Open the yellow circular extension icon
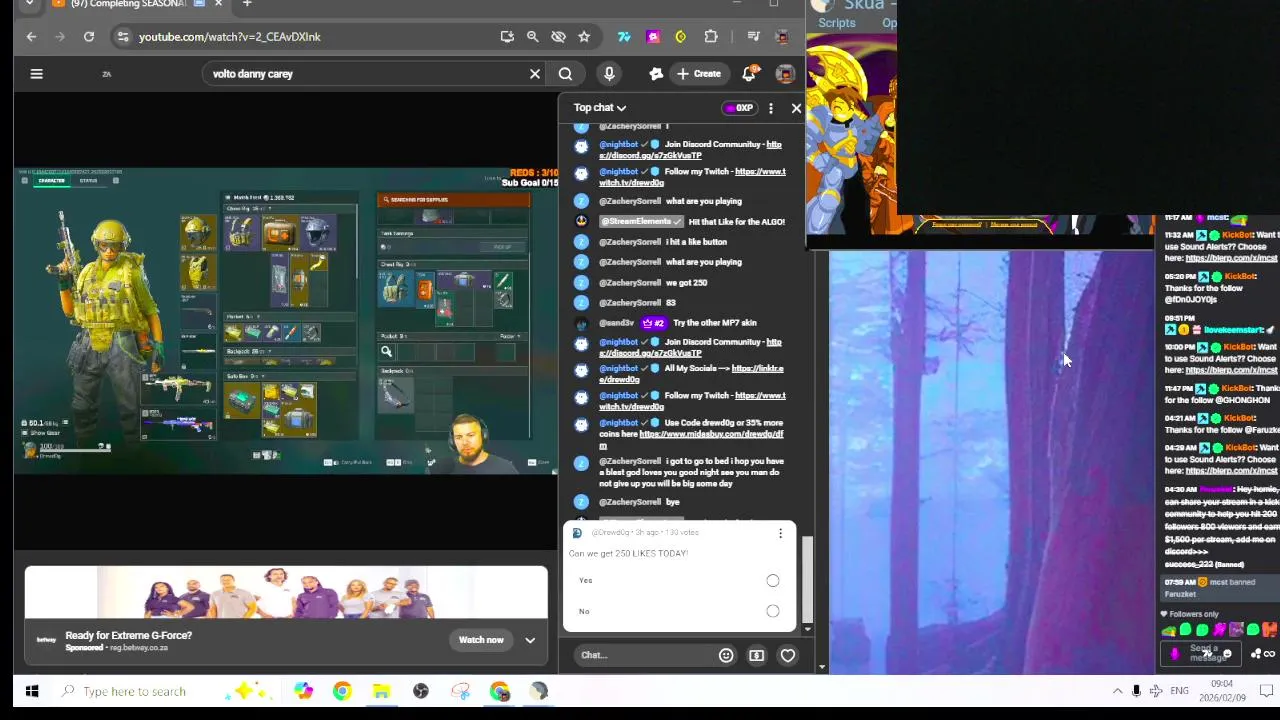The height and width of the screenshot is (720, 1280). point(681,37)
